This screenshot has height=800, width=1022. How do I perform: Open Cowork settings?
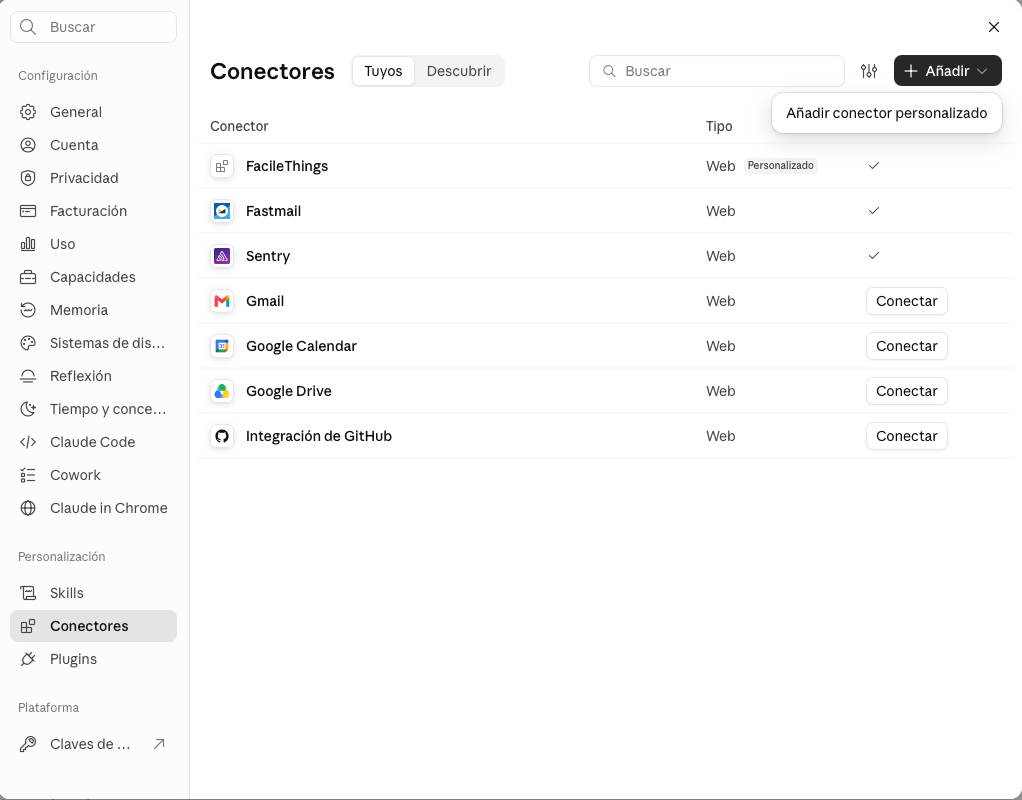93,475
